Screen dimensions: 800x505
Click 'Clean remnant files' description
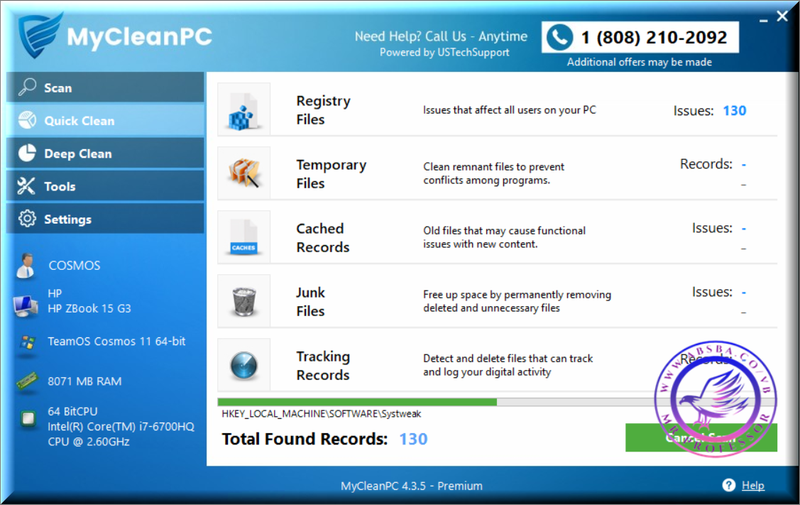(x=493, y=173)
